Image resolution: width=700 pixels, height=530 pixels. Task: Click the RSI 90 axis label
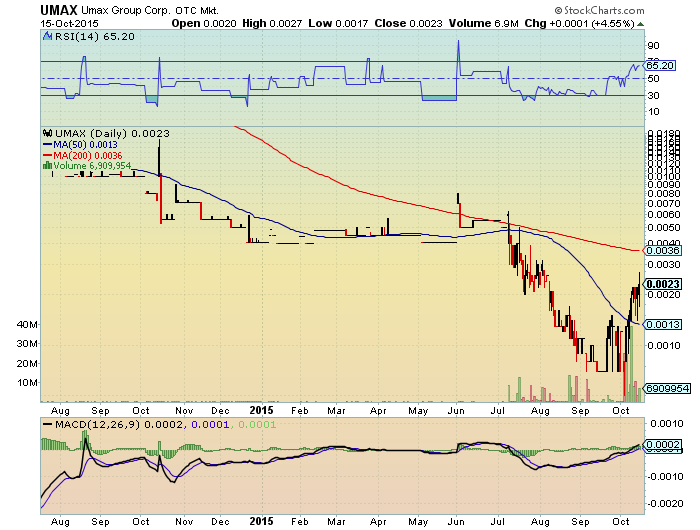pos(653,46)
